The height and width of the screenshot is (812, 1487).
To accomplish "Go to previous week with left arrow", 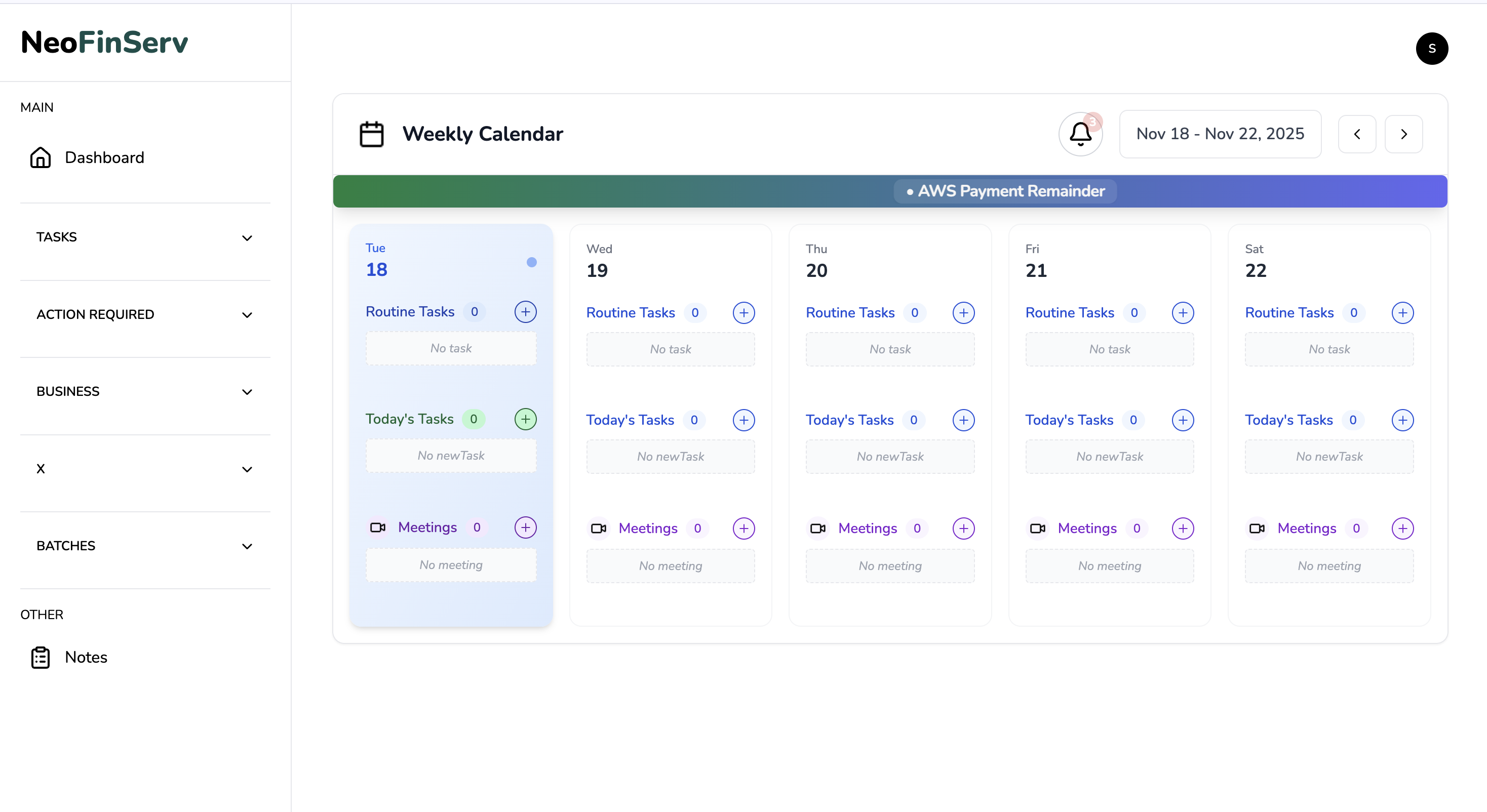I will (x=1356, y=134).
